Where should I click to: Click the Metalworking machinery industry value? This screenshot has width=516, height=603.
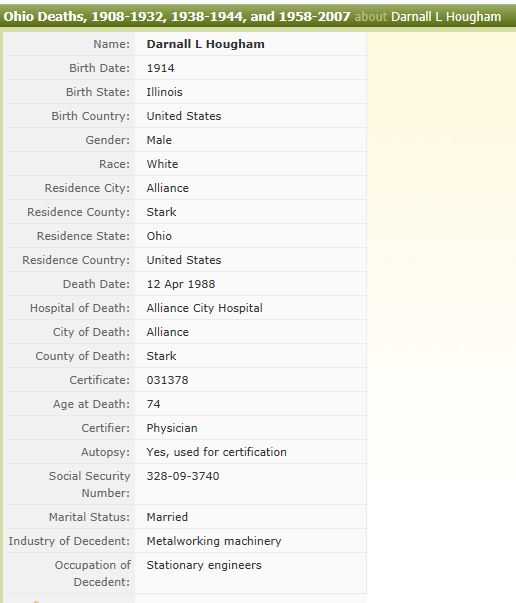click(x=214, y=541)
